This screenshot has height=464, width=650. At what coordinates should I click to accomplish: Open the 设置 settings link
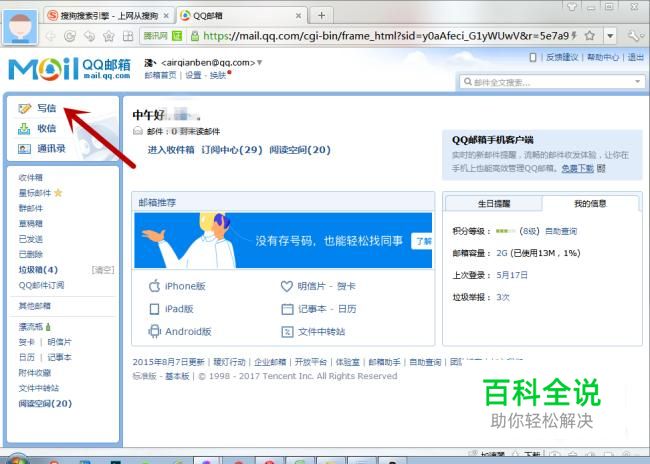(193, 75)
